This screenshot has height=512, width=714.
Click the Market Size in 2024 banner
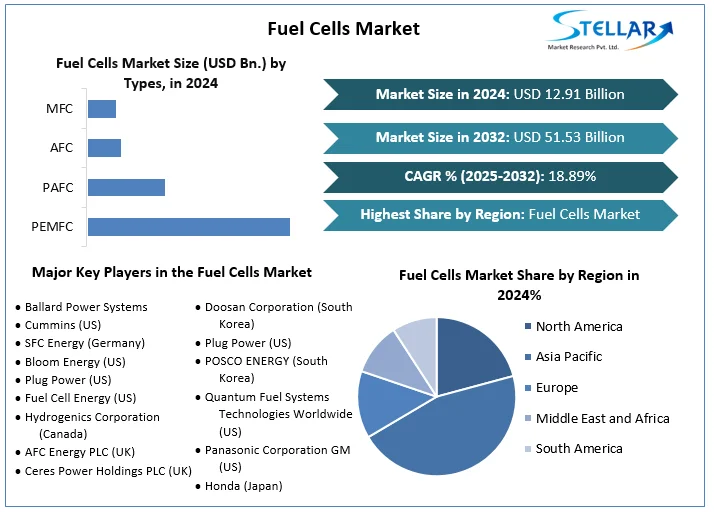click(x=500, y=94)
